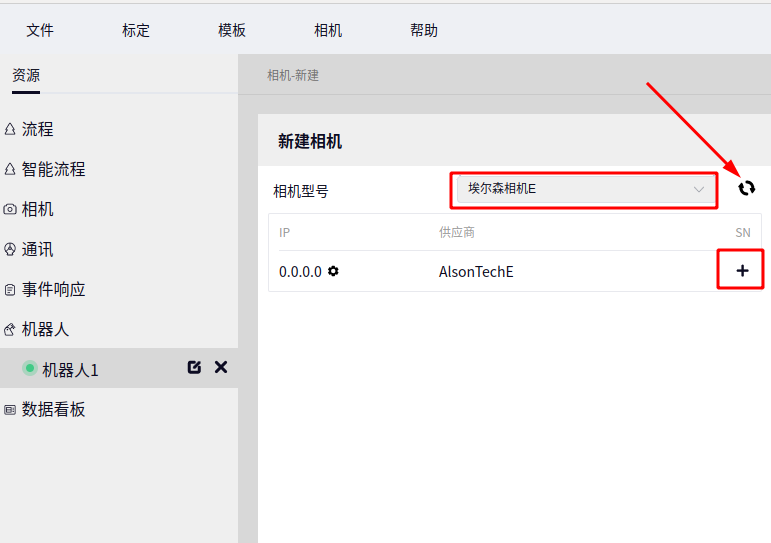Viewport: 771px width, 543px height.
Task: Click the camera icon beside 相机
Action: coord(10,210)
